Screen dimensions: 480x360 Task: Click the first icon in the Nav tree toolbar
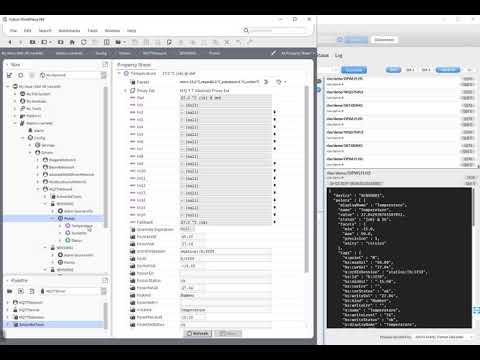10,75
